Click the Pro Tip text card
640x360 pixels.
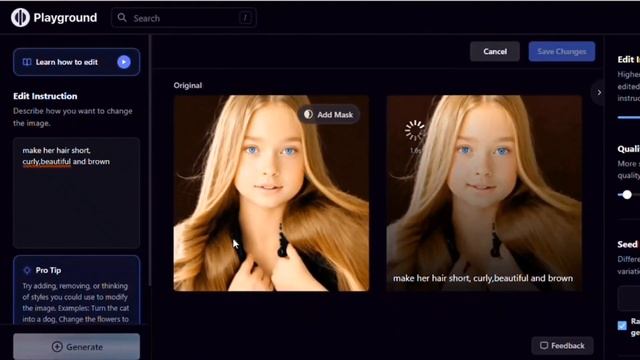(76, 291)
